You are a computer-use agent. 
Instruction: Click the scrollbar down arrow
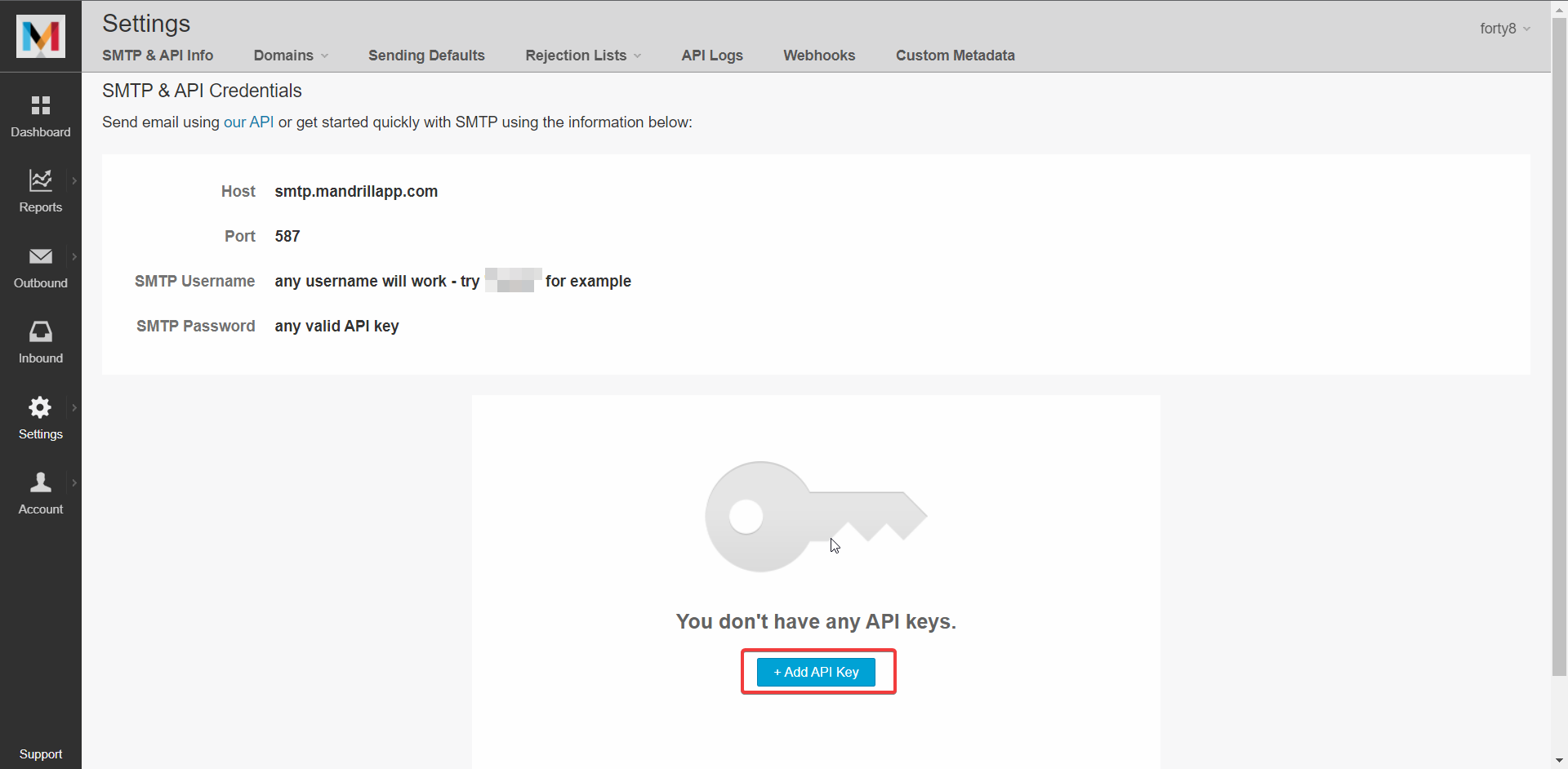coord(1560,761)
